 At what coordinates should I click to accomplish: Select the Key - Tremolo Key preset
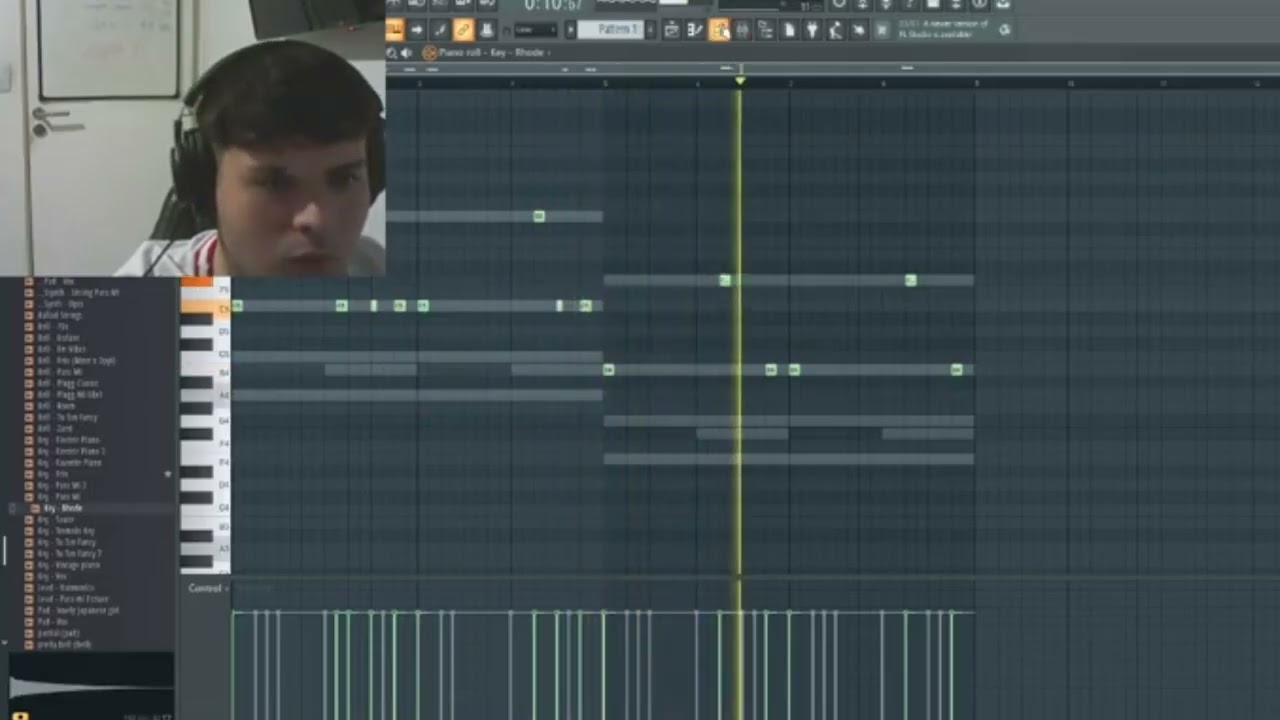pyautogui.click(x=66, y=531)
